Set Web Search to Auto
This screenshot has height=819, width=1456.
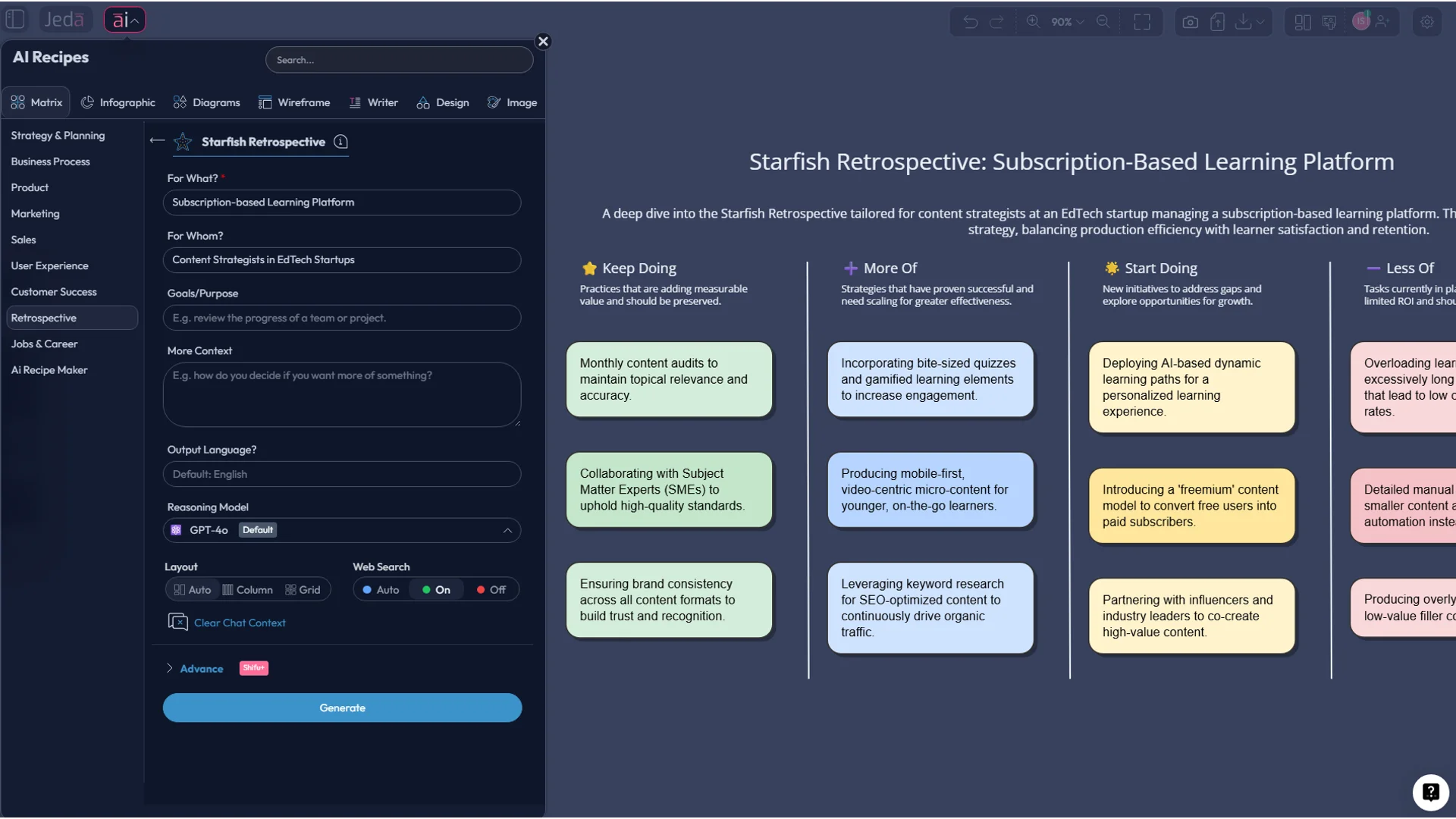pyautogui.click(x=380, y=589)
